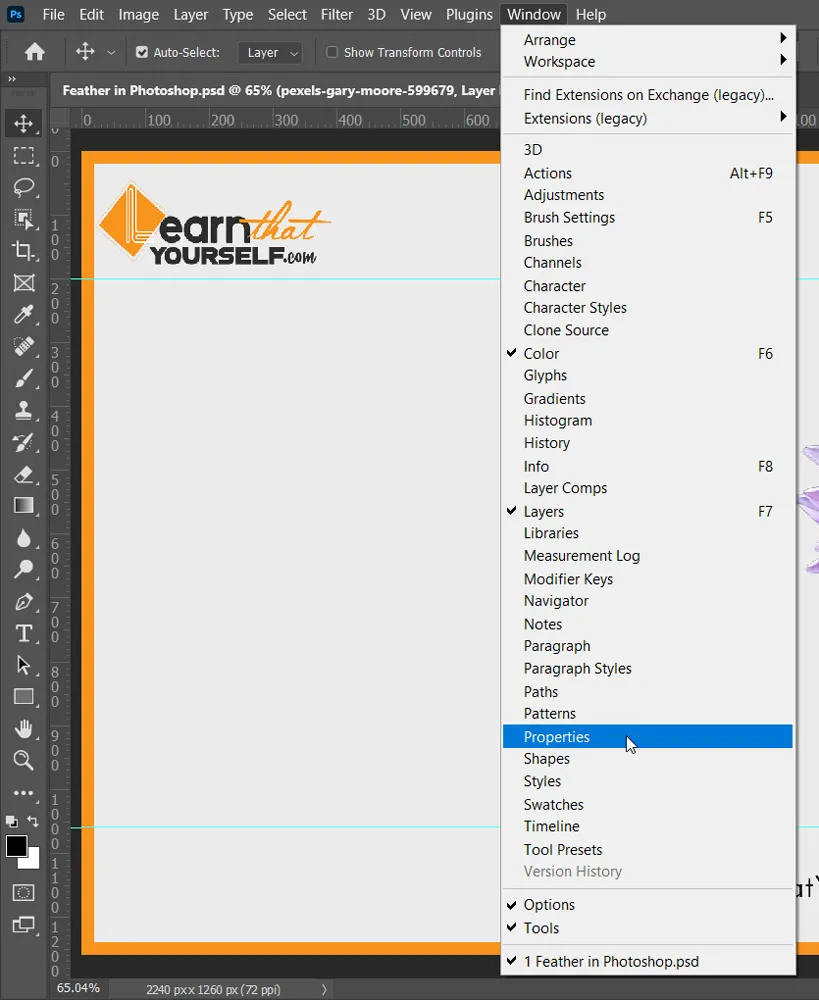Open the Filter menu
Viewport: 819px width, 1000px height.
click(336, 14)
